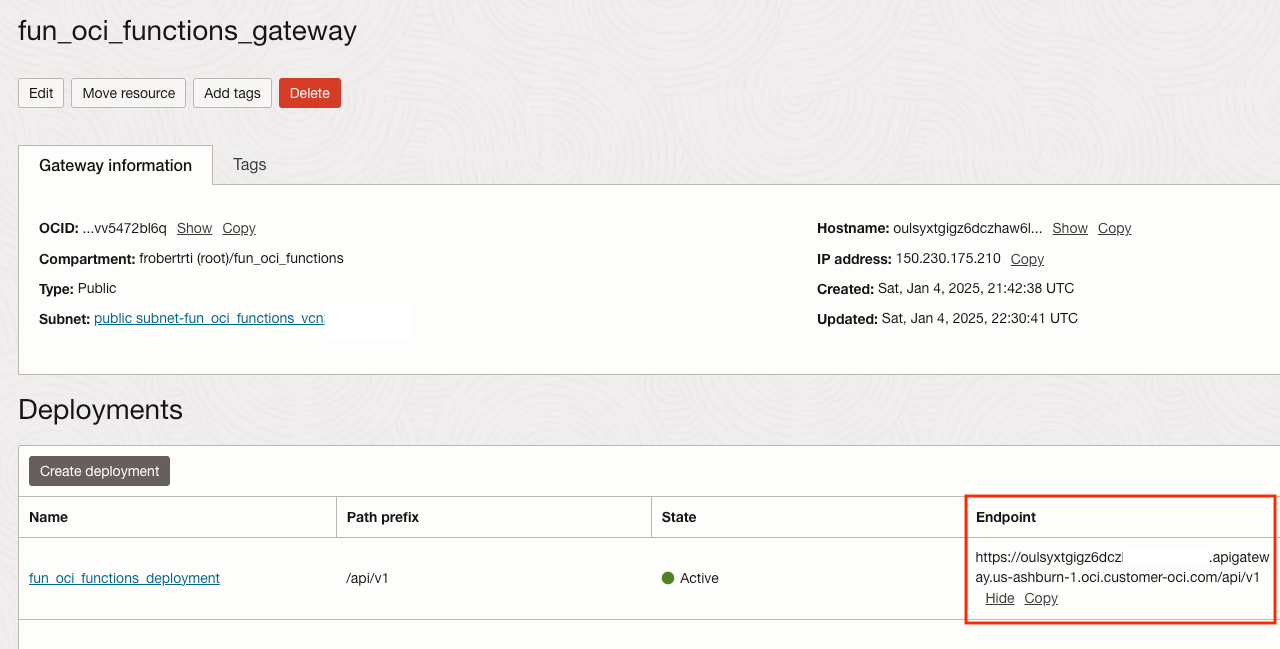Click Create deployment button

tap(99, 471)
